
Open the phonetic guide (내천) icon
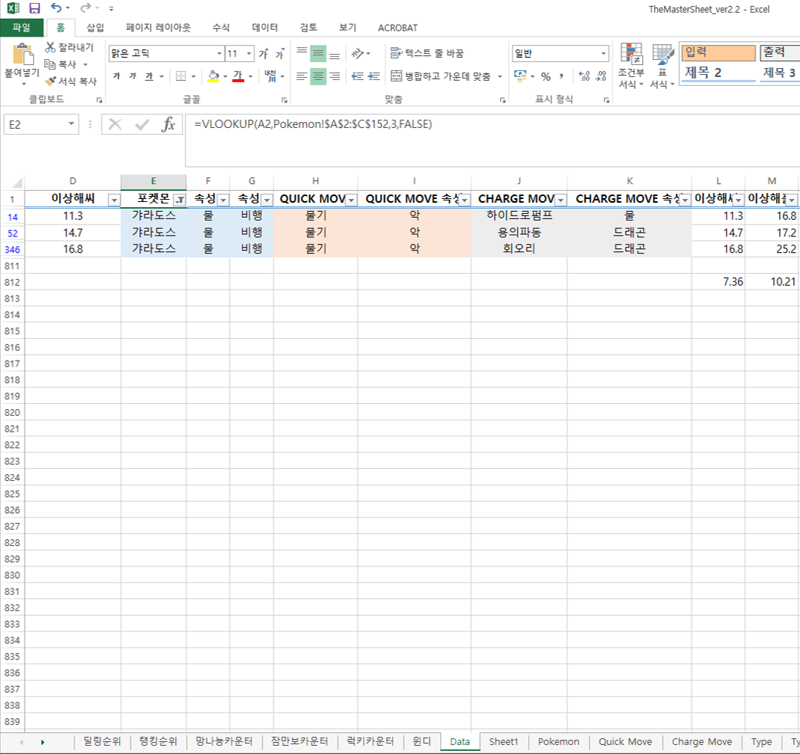pyautogui.click(x=270, y=76)
